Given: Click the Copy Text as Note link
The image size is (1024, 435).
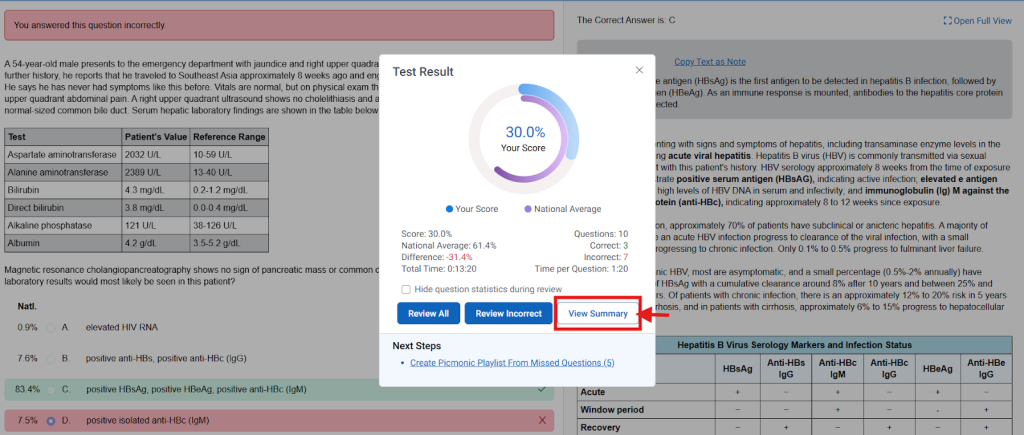Looking at the screenshot, I should click(x=709, y=62).
